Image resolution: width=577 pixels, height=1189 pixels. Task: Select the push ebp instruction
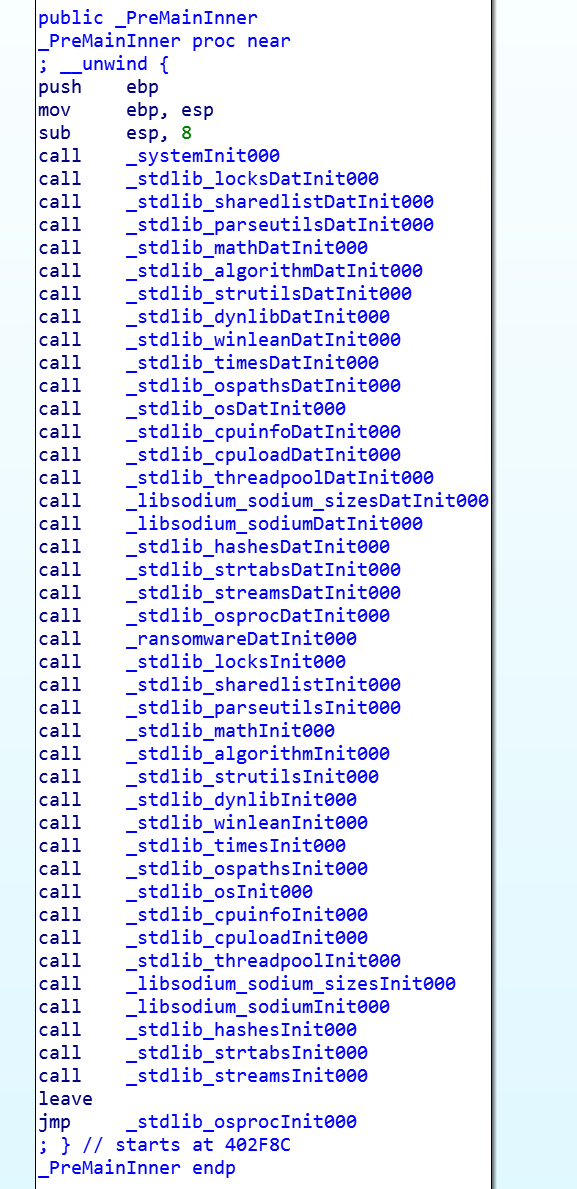[x=99, y=87]
